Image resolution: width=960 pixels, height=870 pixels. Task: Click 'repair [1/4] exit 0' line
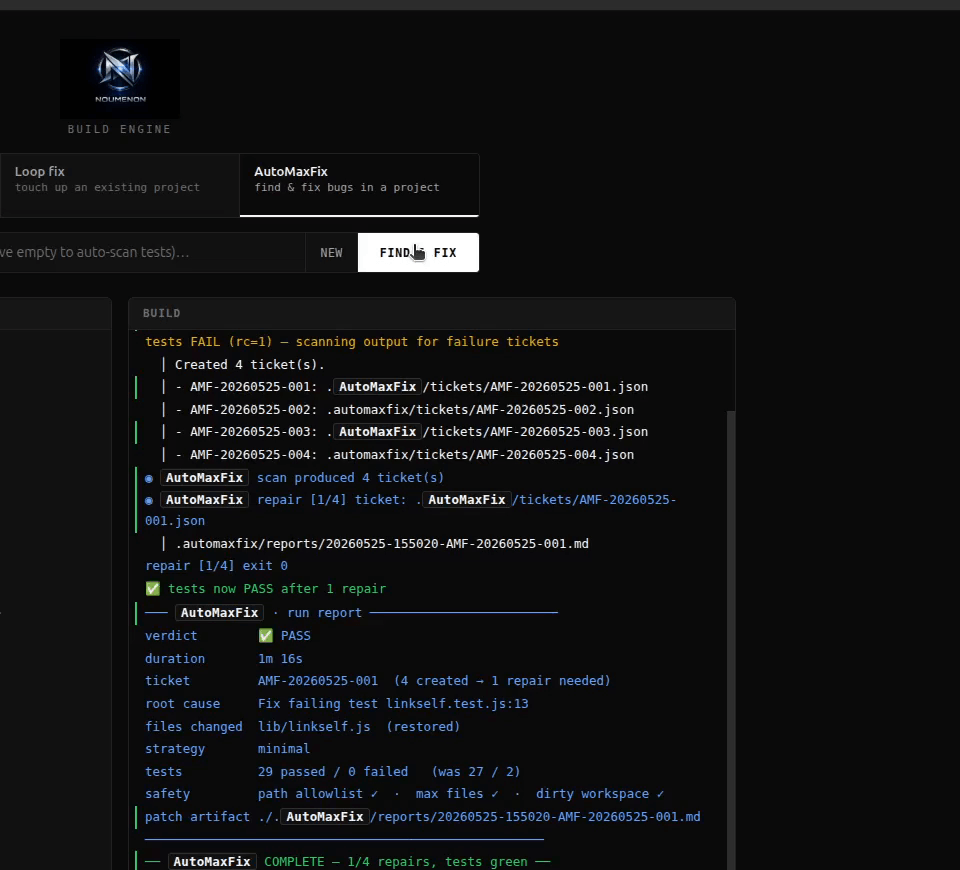click(216, 566)
